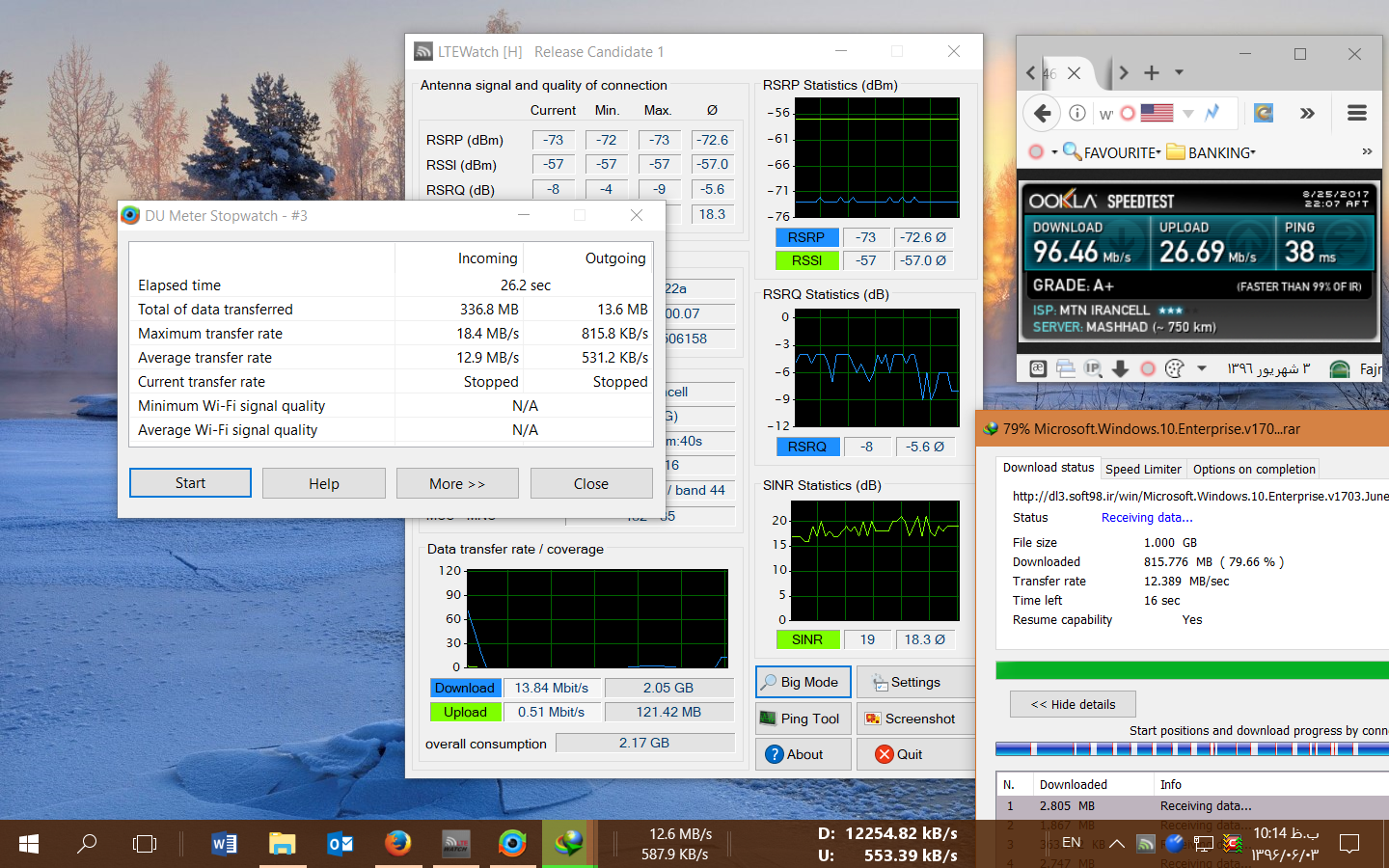Show more Firefox toolbar items chevron

click(x=1307, y=113)
